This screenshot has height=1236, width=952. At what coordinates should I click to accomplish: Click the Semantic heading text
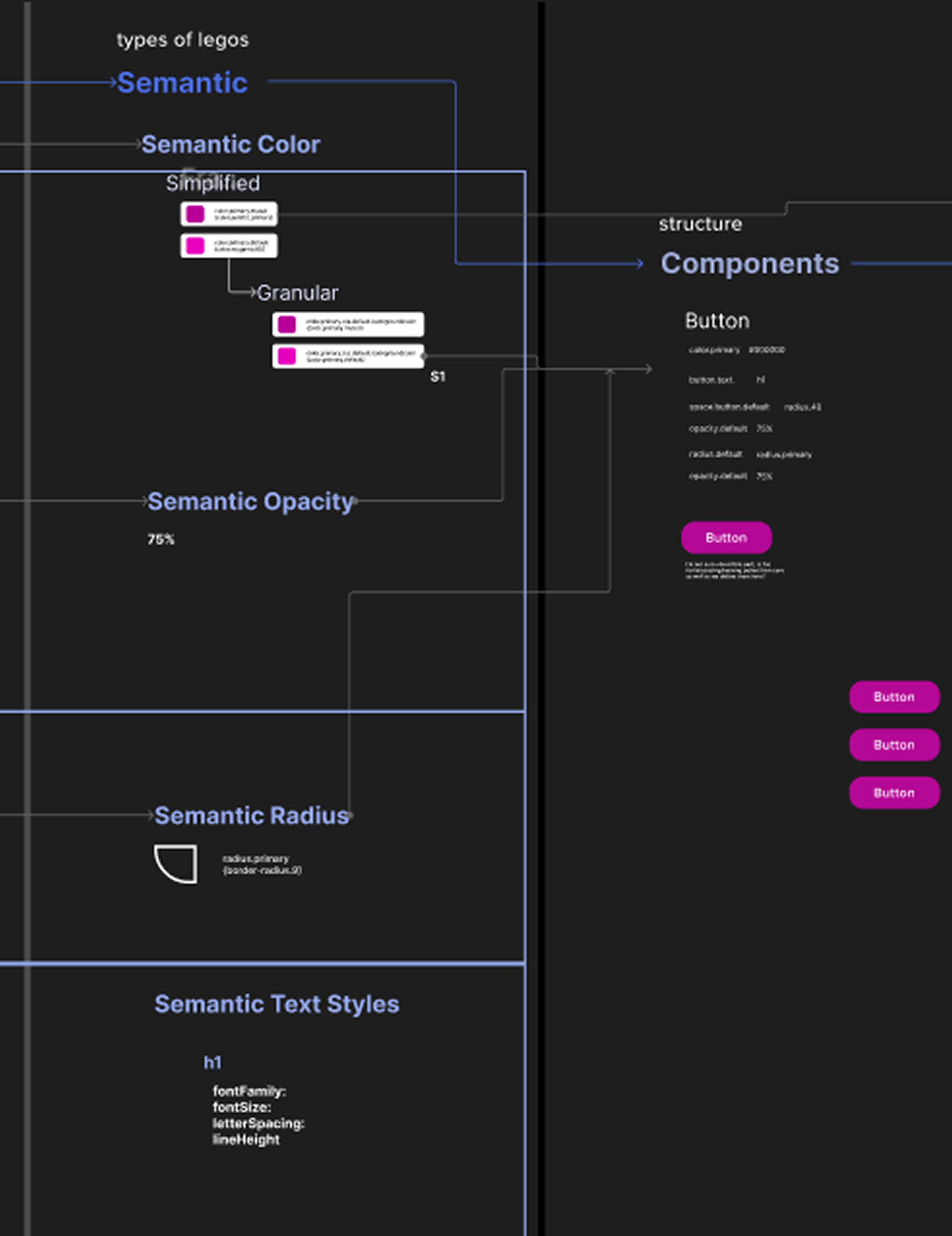[x=182, y=83]
